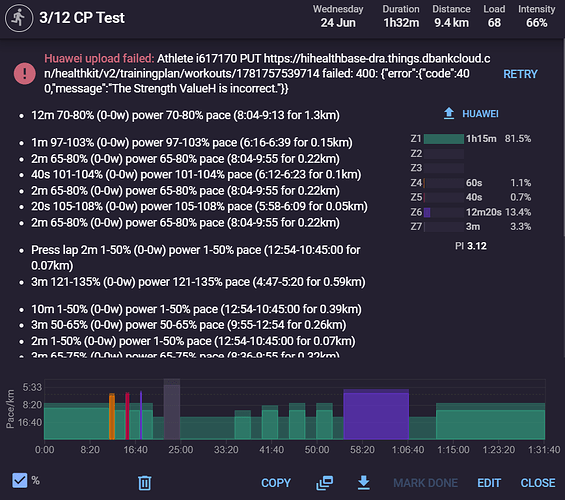The height and width of the screenshot is (500, 565).
Task: Retry the failed Huawei upload
Action: 520,74
